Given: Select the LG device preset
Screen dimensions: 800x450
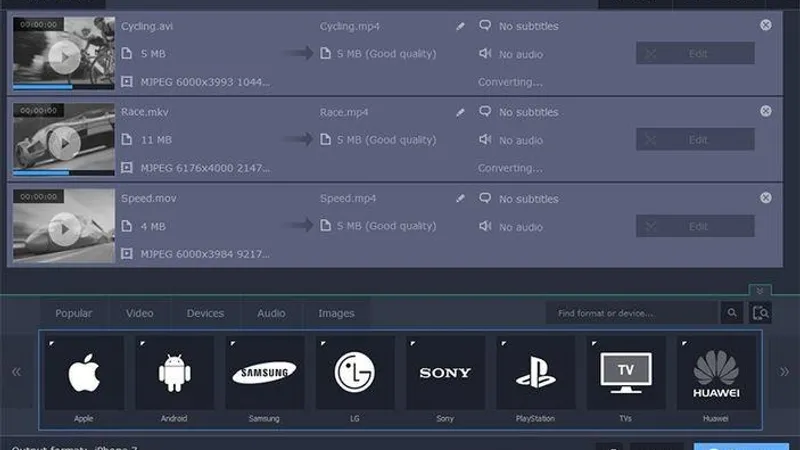Looking at the screenshot, I should click(x=355, y=373).
